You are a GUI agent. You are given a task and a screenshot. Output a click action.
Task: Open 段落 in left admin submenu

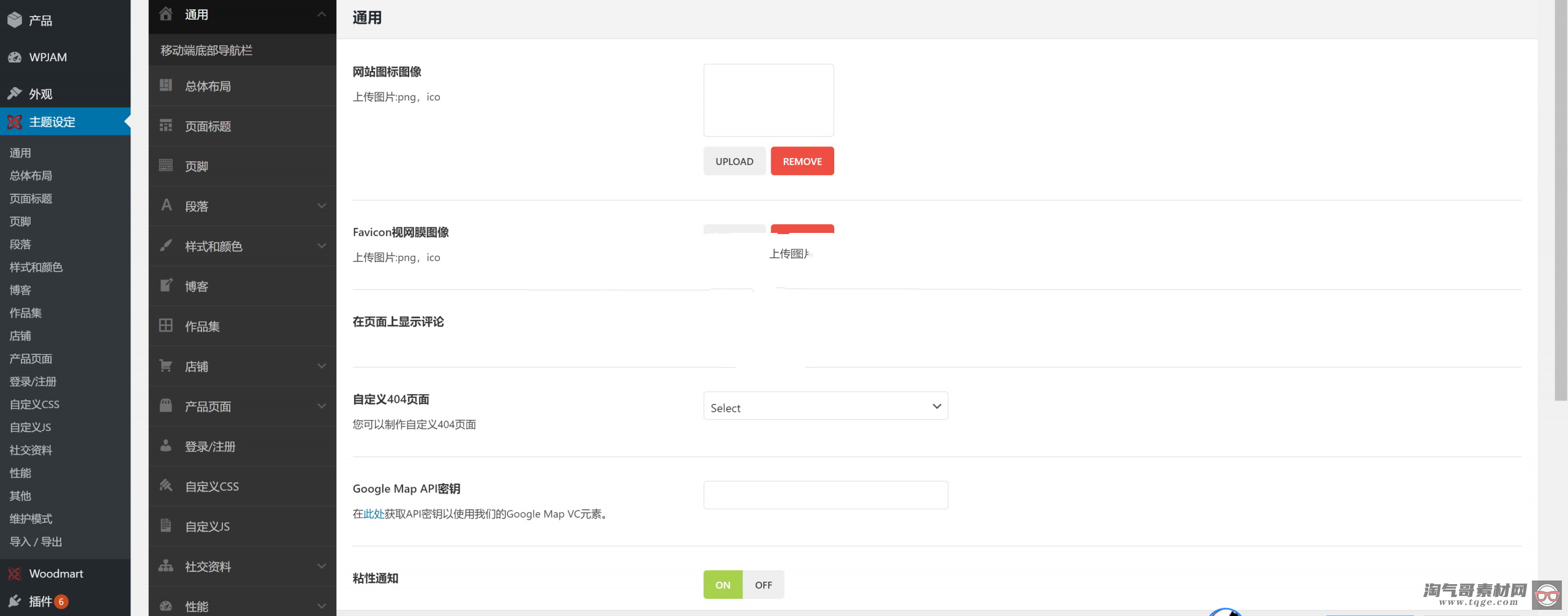click(20, 245)
